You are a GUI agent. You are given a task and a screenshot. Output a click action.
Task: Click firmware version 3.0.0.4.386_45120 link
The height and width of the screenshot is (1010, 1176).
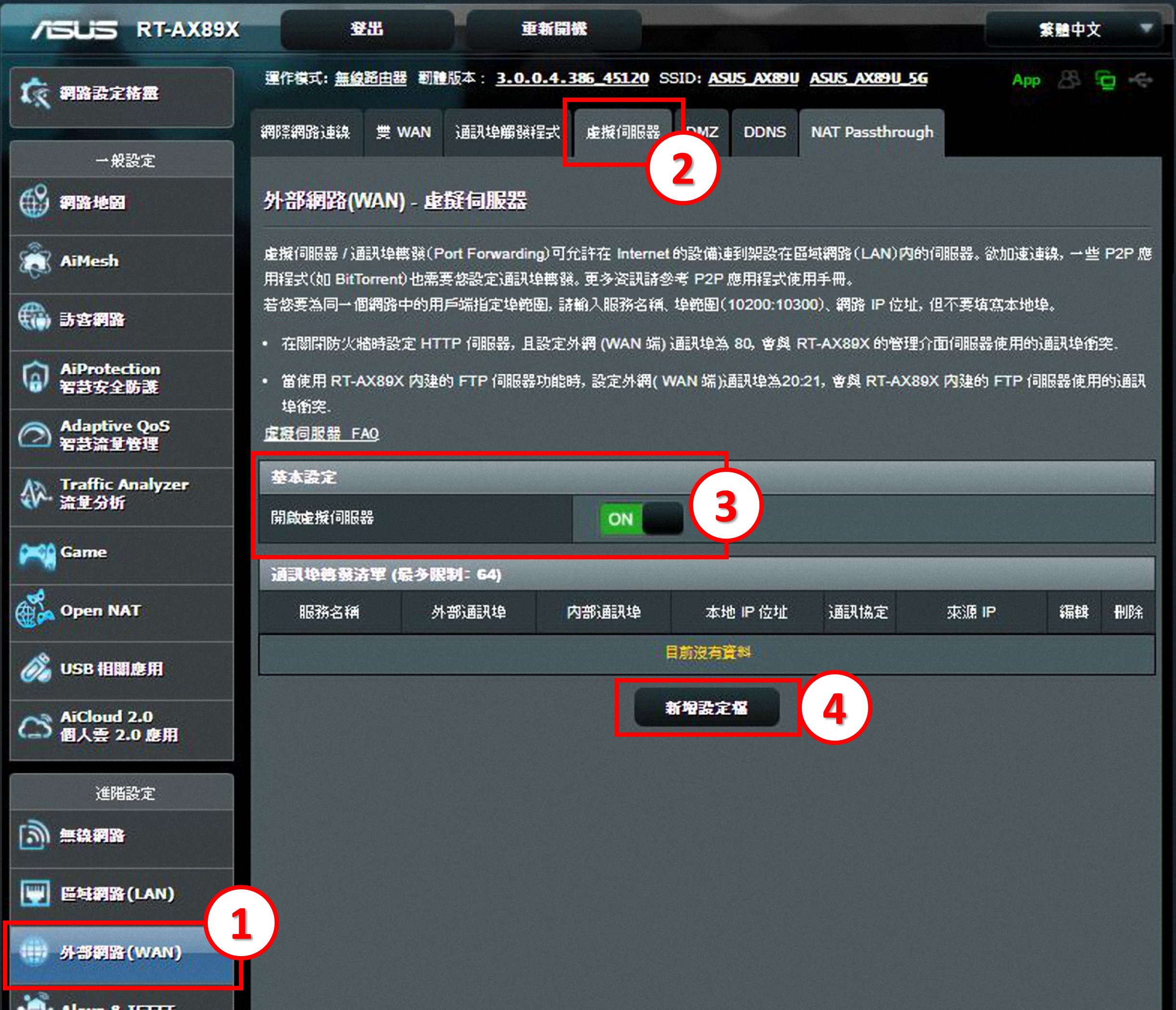pyautogui.click(x=572, y=78)
